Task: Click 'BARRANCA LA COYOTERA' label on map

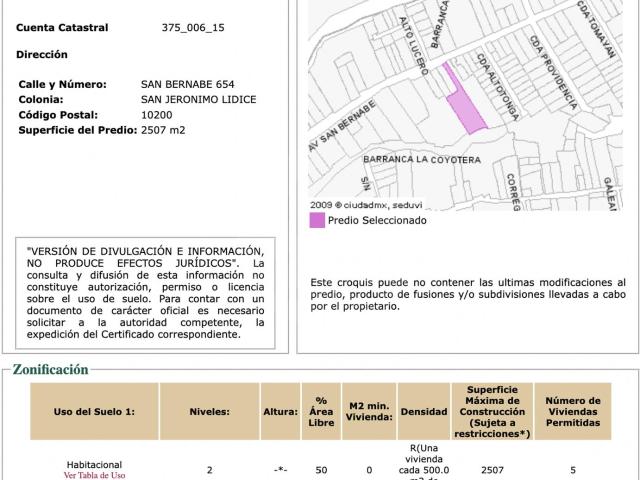Action: coord(422,159)
